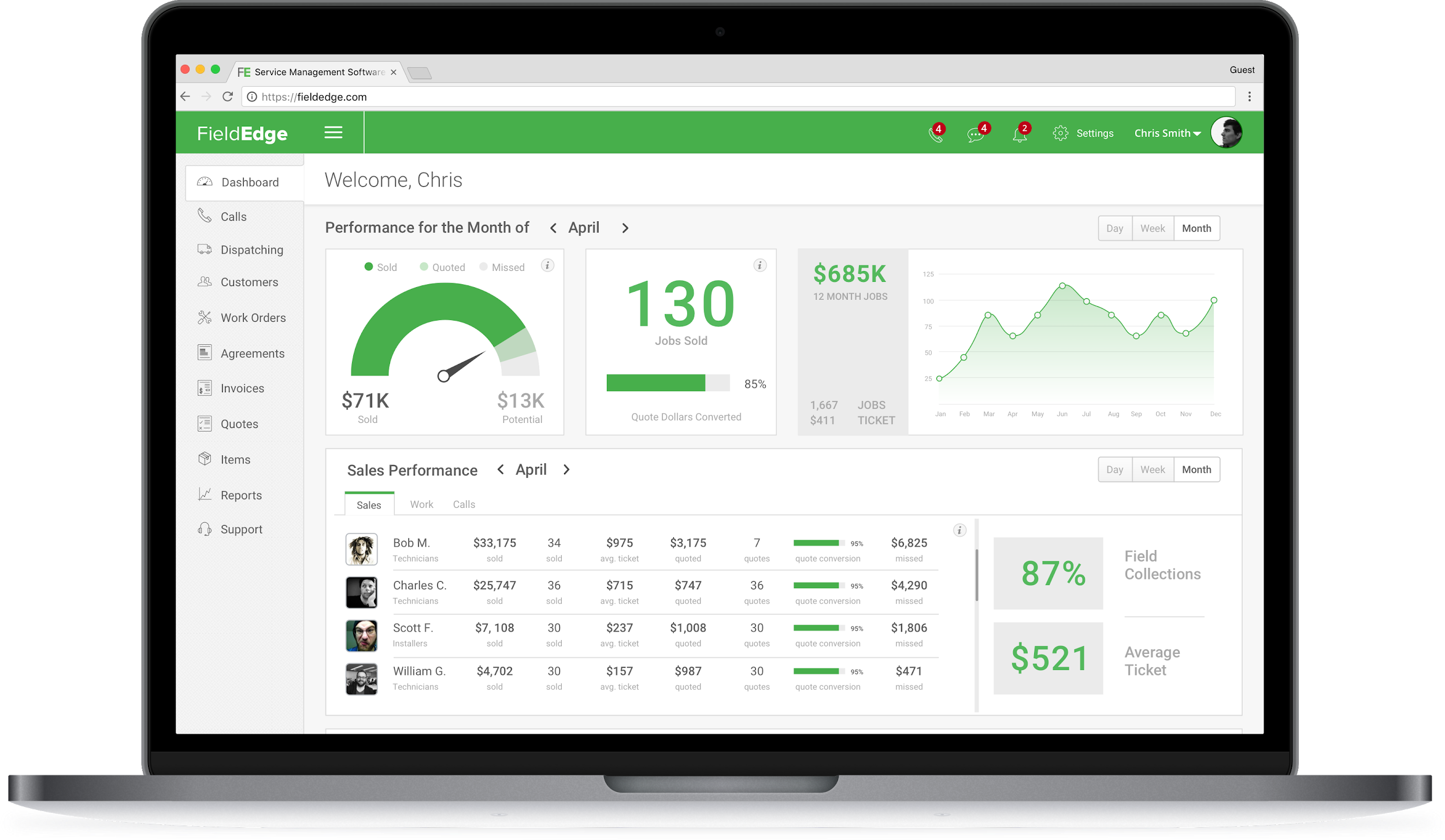Go to previous month in Performance header

[x=553, y=228]
